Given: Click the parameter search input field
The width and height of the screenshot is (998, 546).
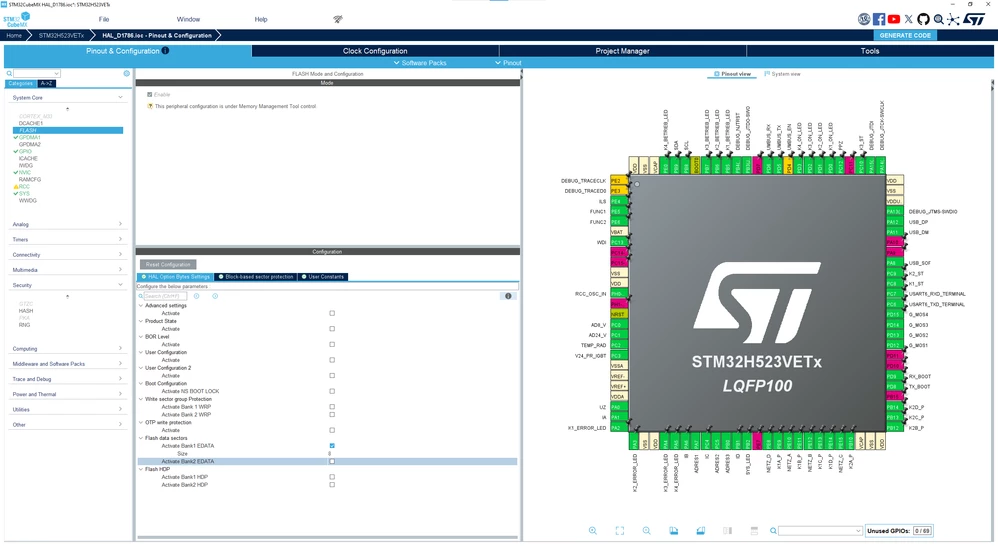Looking at the screenshot, I should click(165, 296).
